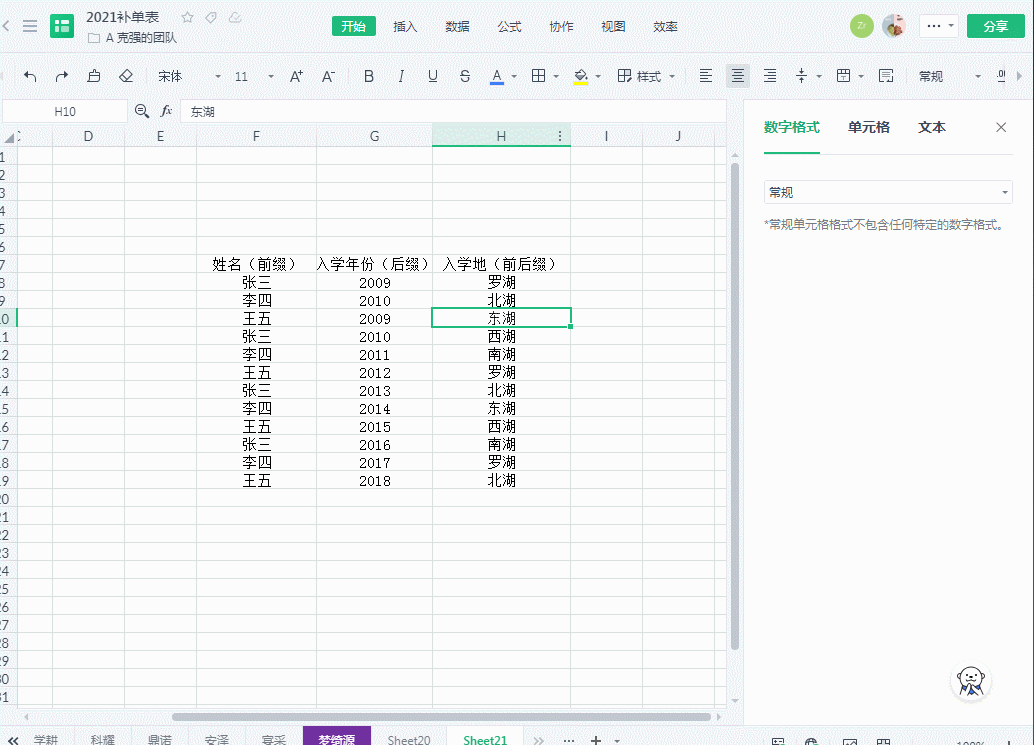The width and height of the screenshot is (1034, 745).
Task: Open the 视图 tab
Action: 613,26
